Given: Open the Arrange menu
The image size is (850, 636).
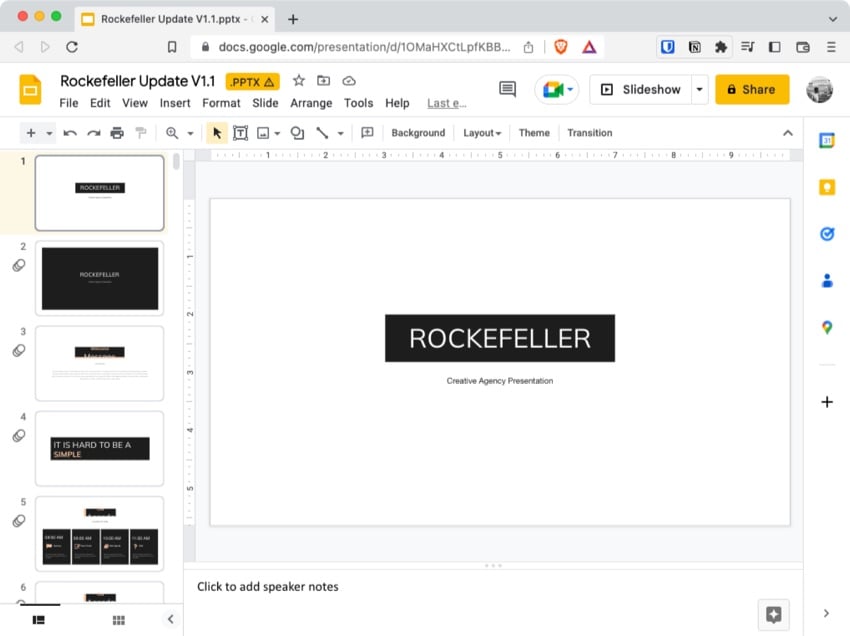Looking at the screenshot, I should click(x=311, y=103).
